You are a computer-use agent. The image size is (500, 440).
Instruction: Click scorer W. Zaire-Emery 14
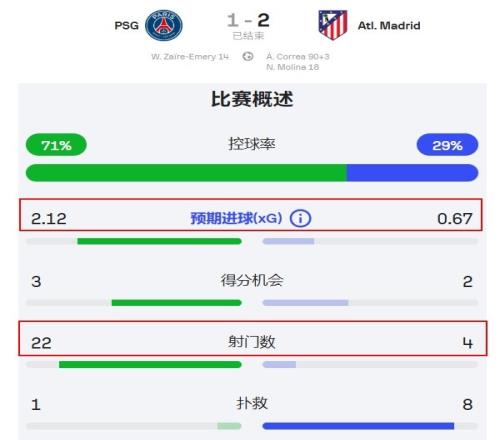(190, 56)
